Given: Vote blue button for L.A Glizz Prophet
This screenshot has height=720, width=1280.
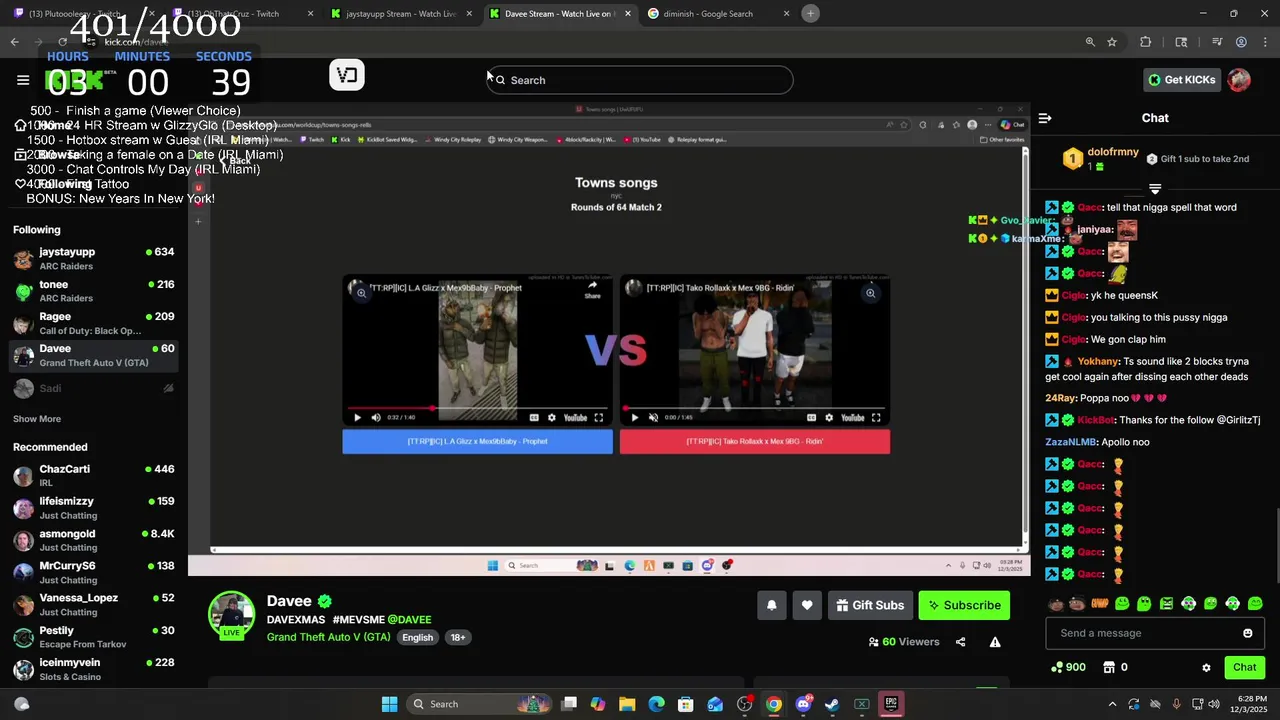Looking at the screenshot, I should (477, 441).
